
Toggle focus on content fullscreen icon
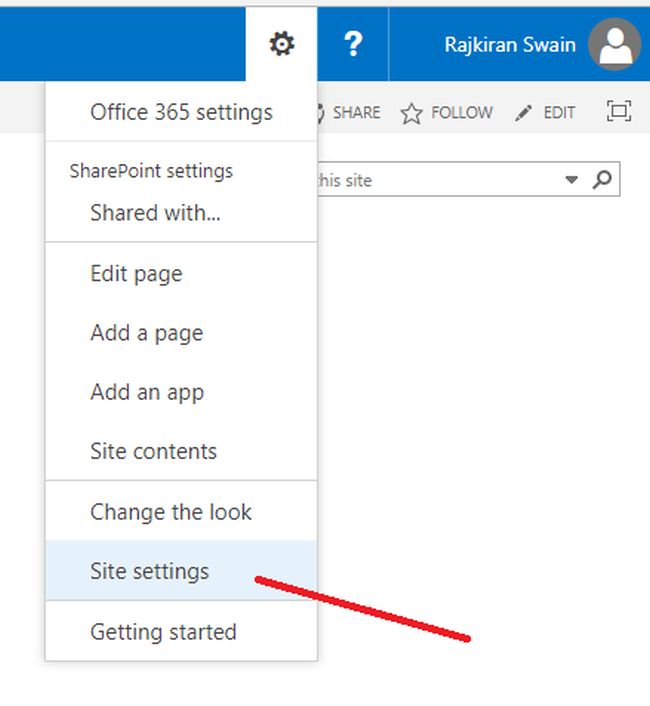point(618,111)
